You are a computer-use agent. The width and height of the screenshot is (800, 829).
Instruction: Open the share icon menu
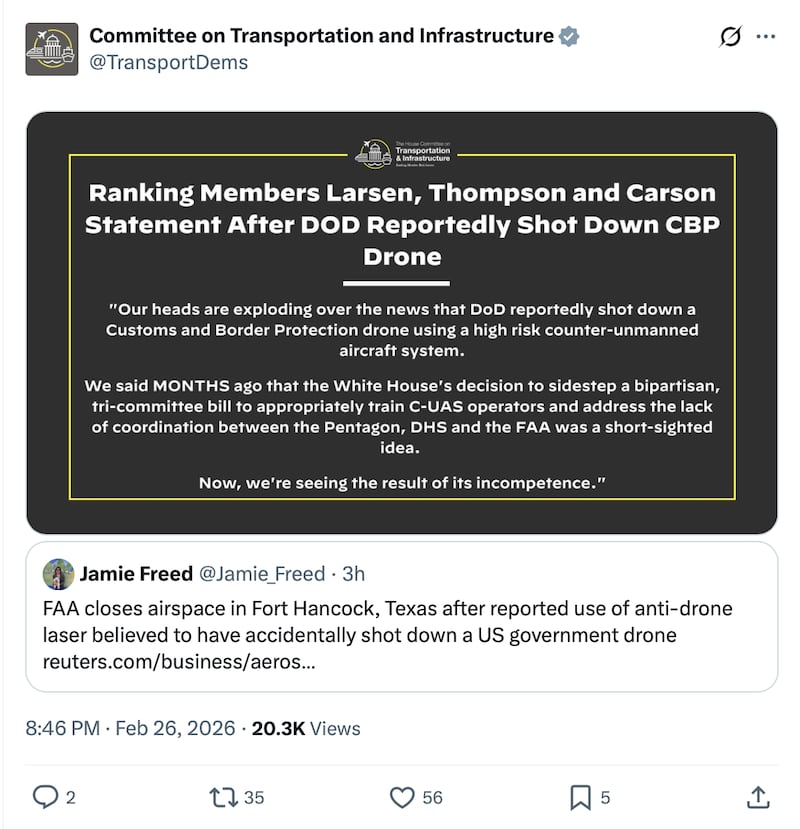(x=758, y=796)
